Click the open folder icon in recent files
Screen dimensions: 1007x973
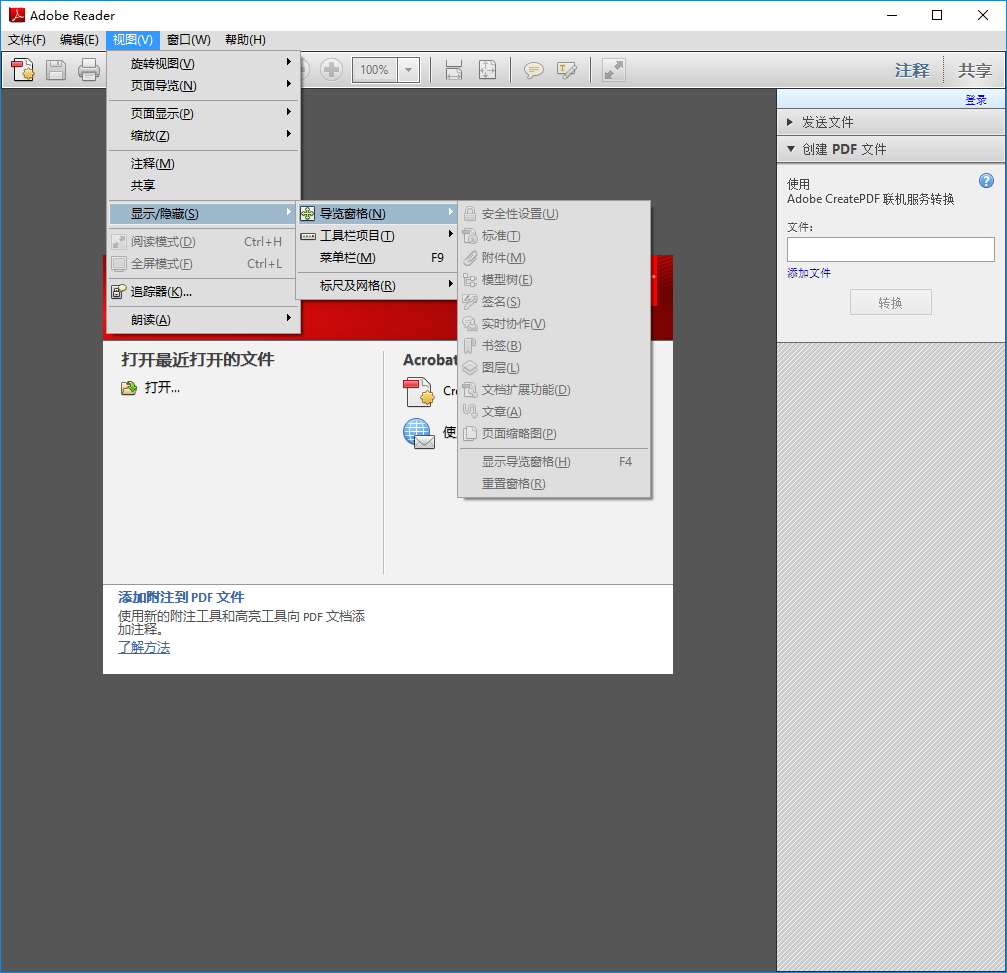(128, 387)
